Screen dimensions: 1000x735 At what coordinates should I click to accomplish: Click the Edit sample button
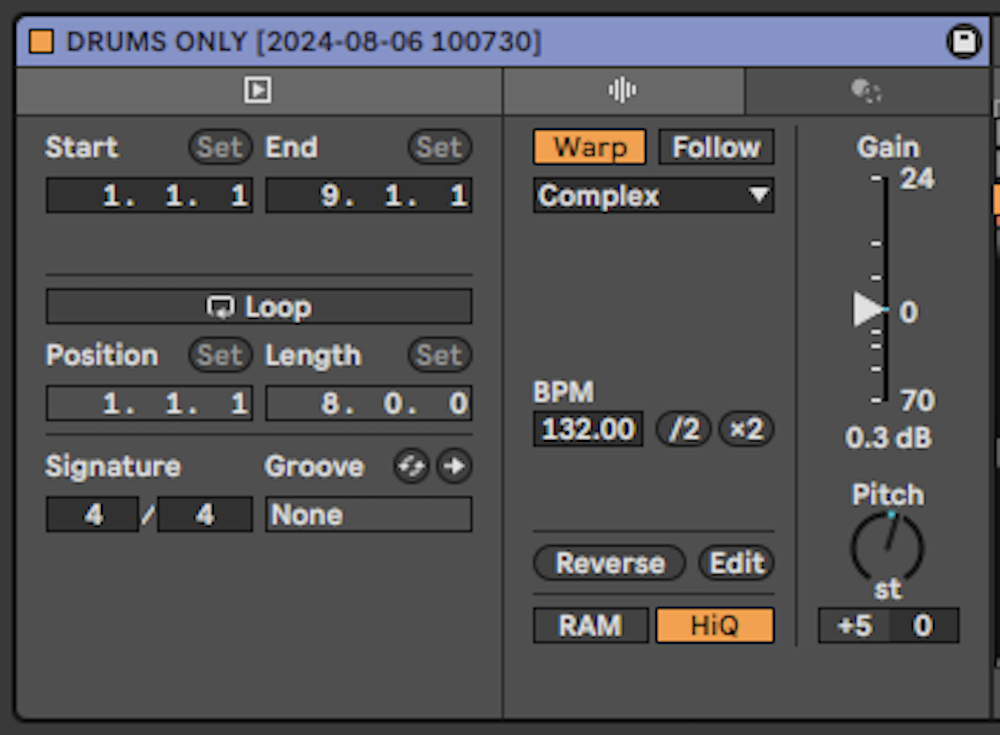point(737,563)
